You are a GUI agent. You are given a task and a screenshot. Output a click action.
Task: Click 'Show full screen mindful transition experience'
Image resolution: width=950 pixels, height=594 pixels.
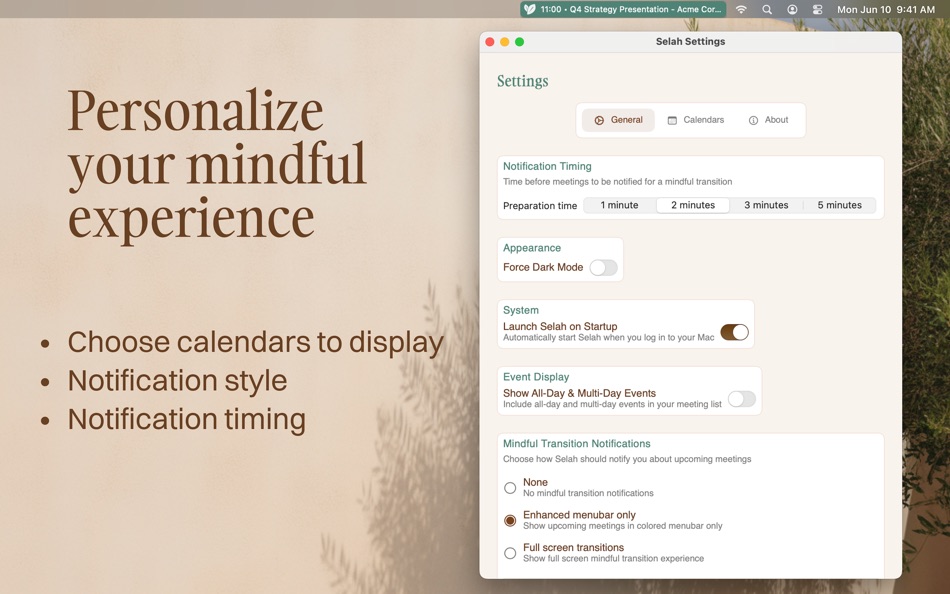click(x=613, y=559)
